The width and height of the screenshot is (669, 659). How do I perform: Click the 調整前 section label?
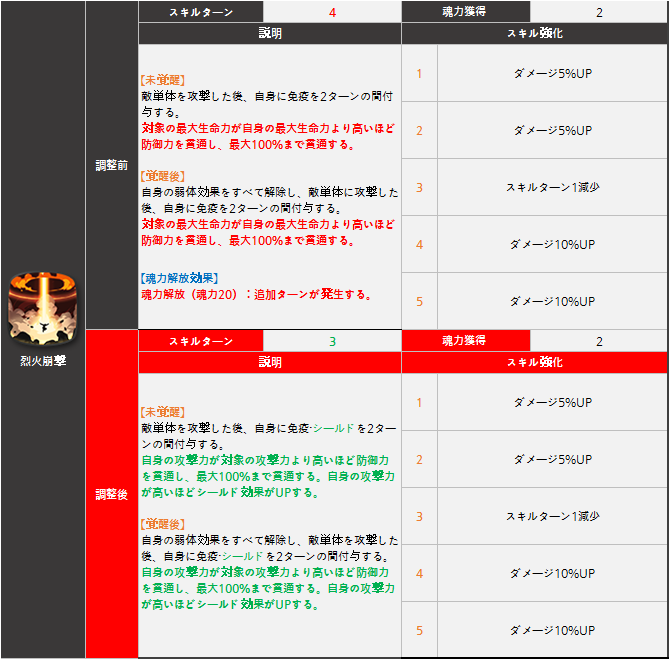(111, 165)
